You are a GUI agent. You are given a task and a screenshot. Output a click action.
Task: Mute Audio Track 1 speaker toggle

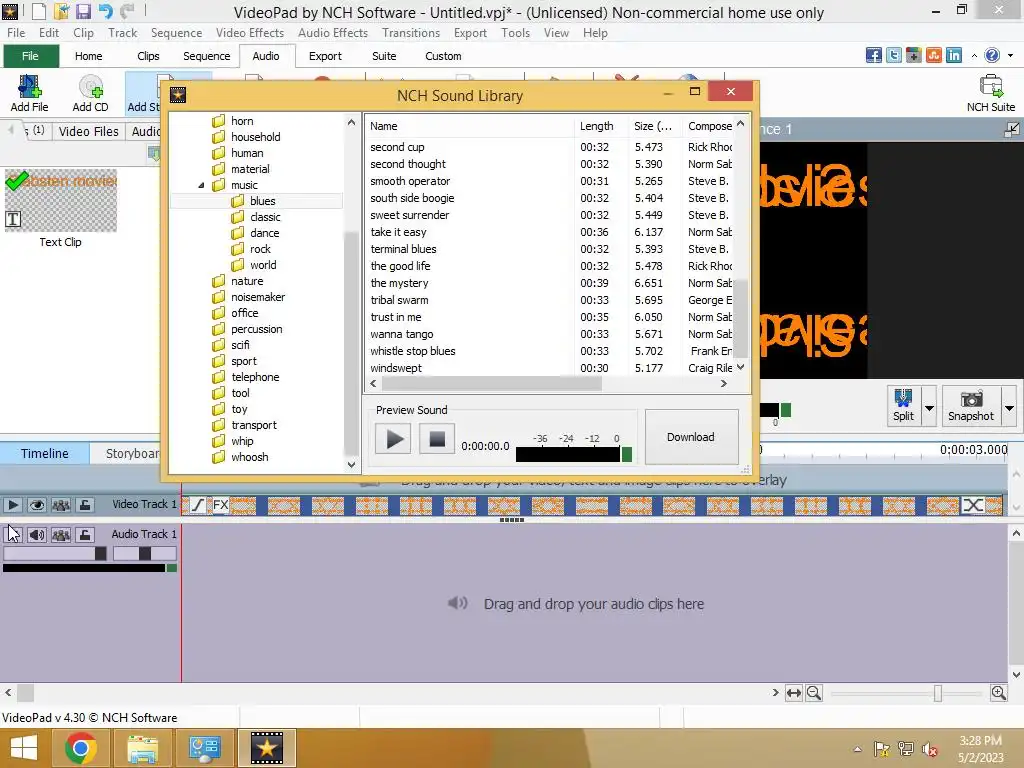click(x=37, y=535)
